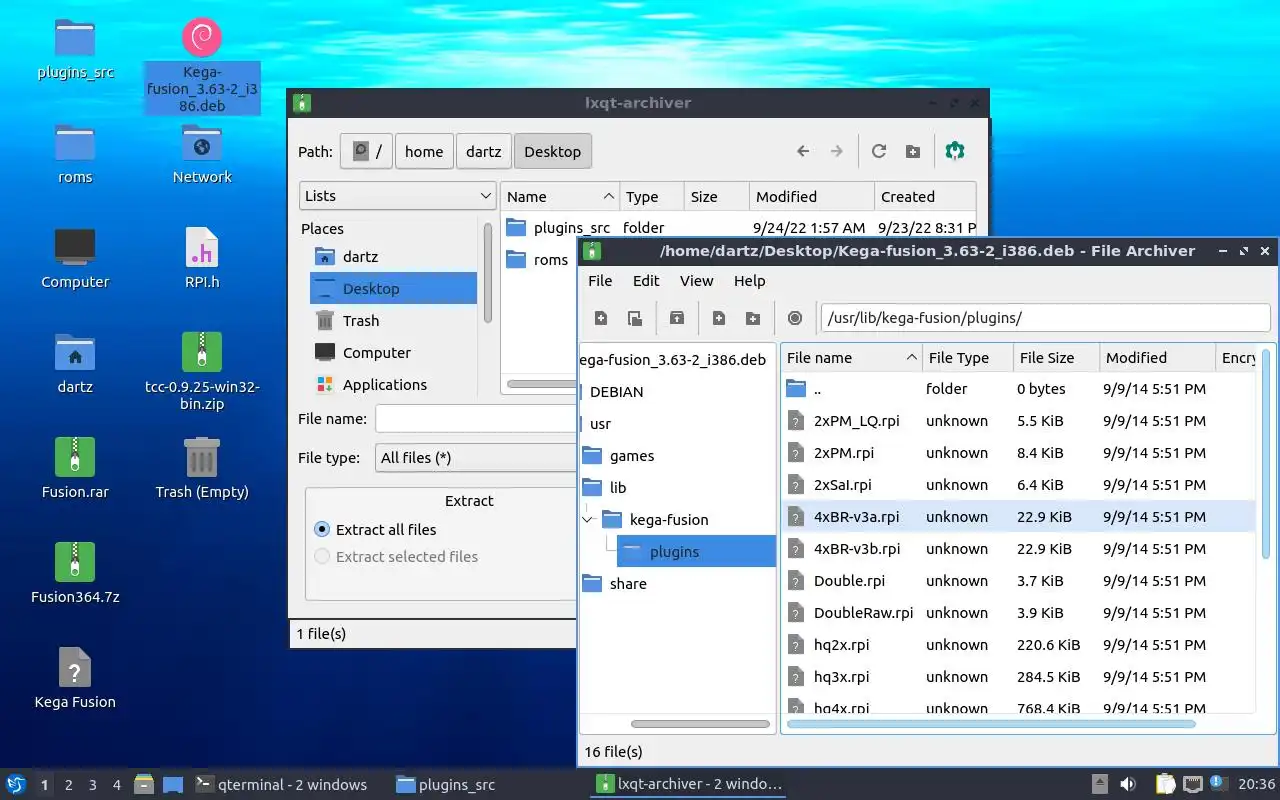Switch to workspace 3

pyautogui.click(x=93, y=785)
